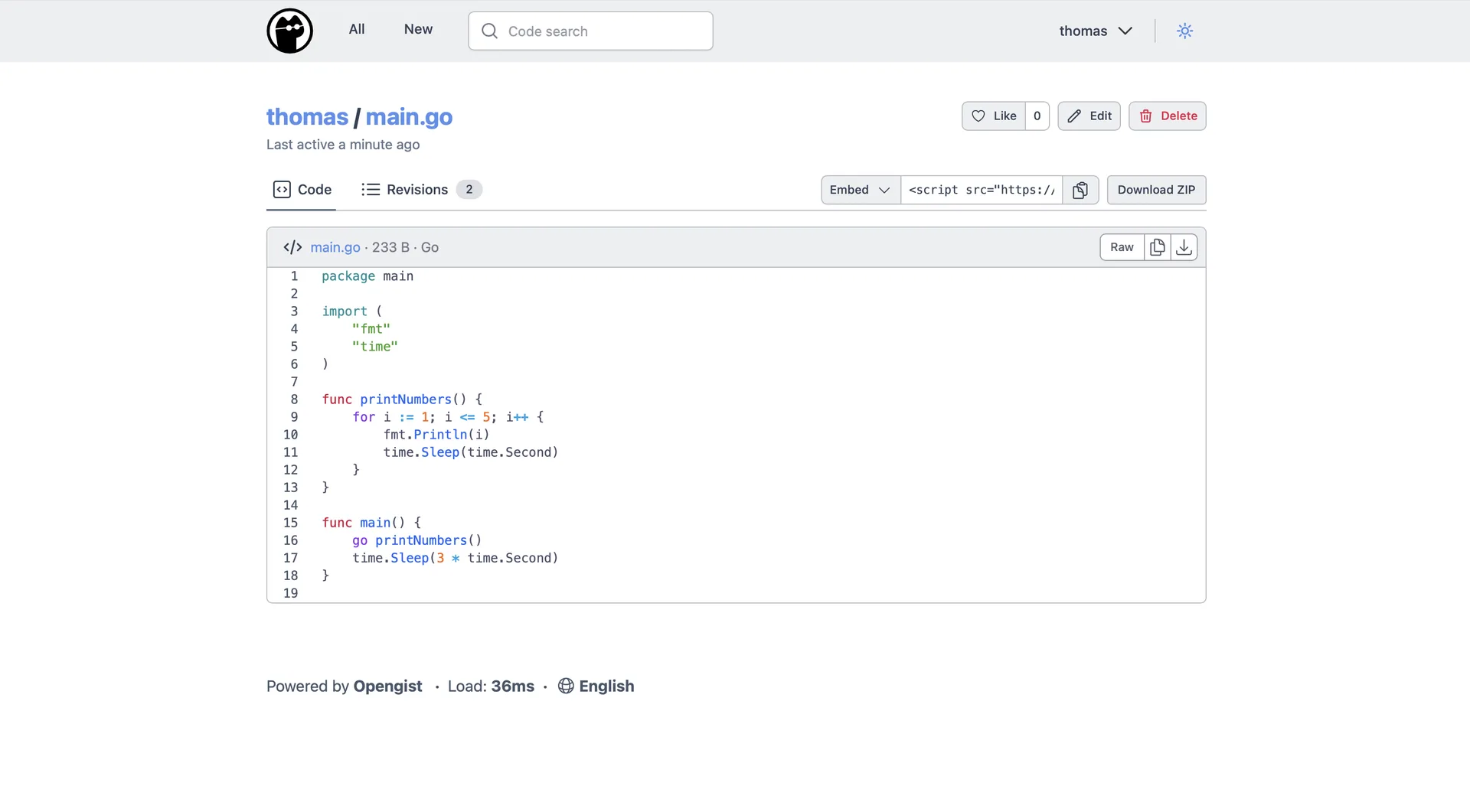The height and width of the screenshot is (812, 1470).
Task: Focus the Code search field
Action: [590, 31]
